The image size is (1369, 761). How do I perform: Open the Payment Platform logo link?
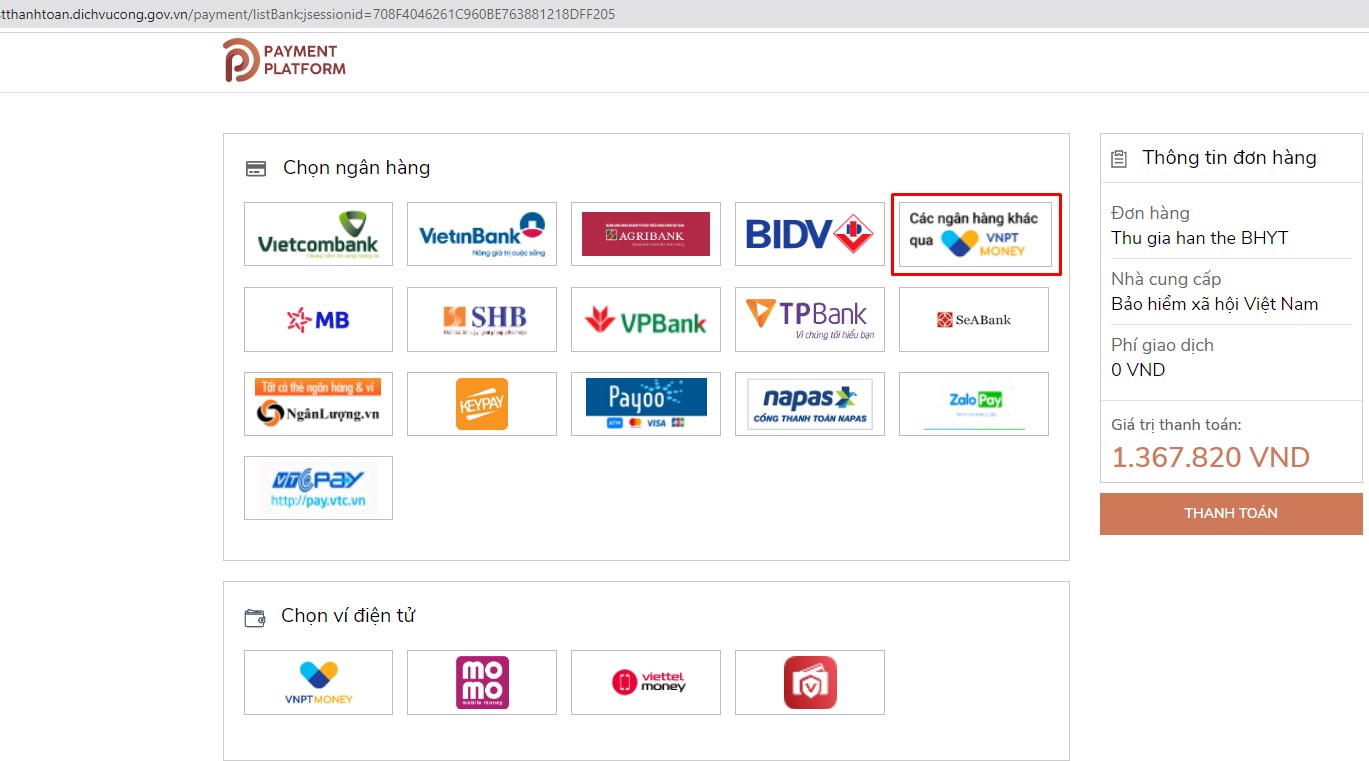(284, 60)
